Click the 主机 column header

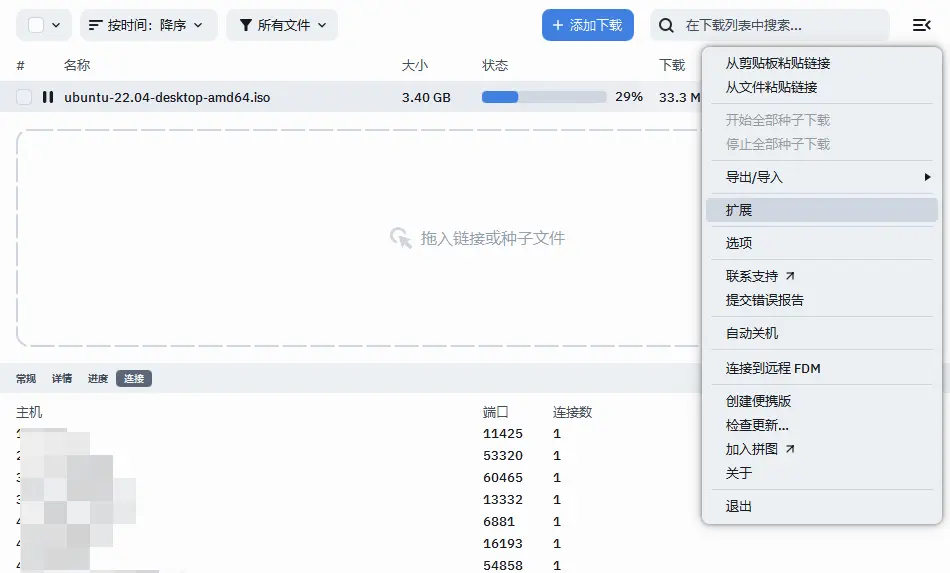pyautogui.click(x=29, y=412)
